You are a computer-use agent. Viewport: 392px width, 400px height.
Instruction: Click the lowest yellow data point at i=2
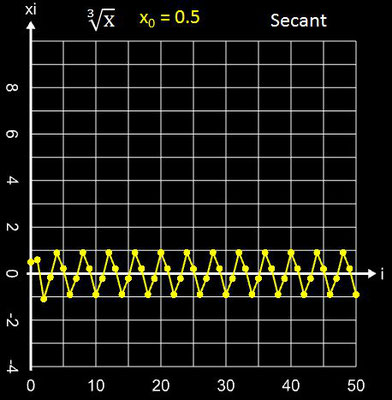[x=44, y=299]
